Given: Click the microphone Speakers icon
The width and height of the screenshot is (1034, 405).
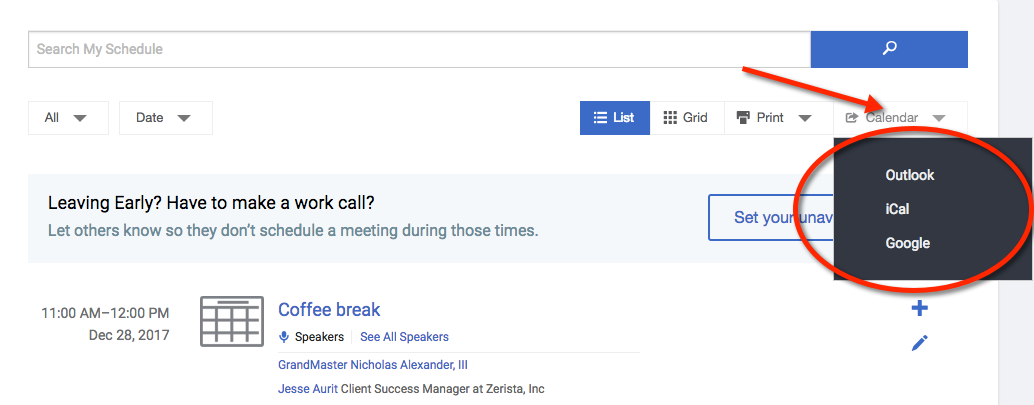Looking at the screenshot, I should pyautogui.click(x=284, y=337).
